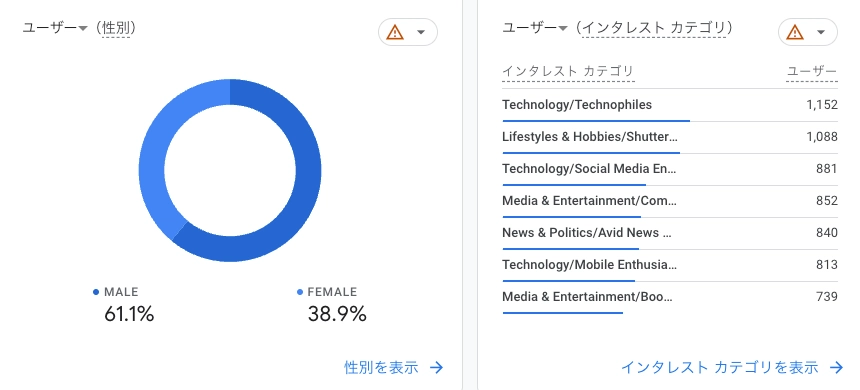Click the MALE legend dot

pos(97,292)
